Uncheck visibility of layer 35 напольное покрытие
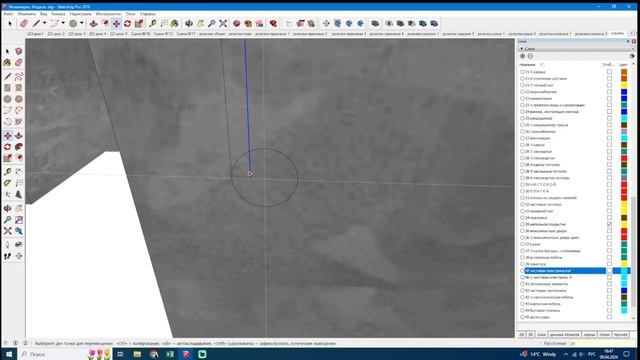Screen dimensions: 640x360 click(x=609, y=224)
